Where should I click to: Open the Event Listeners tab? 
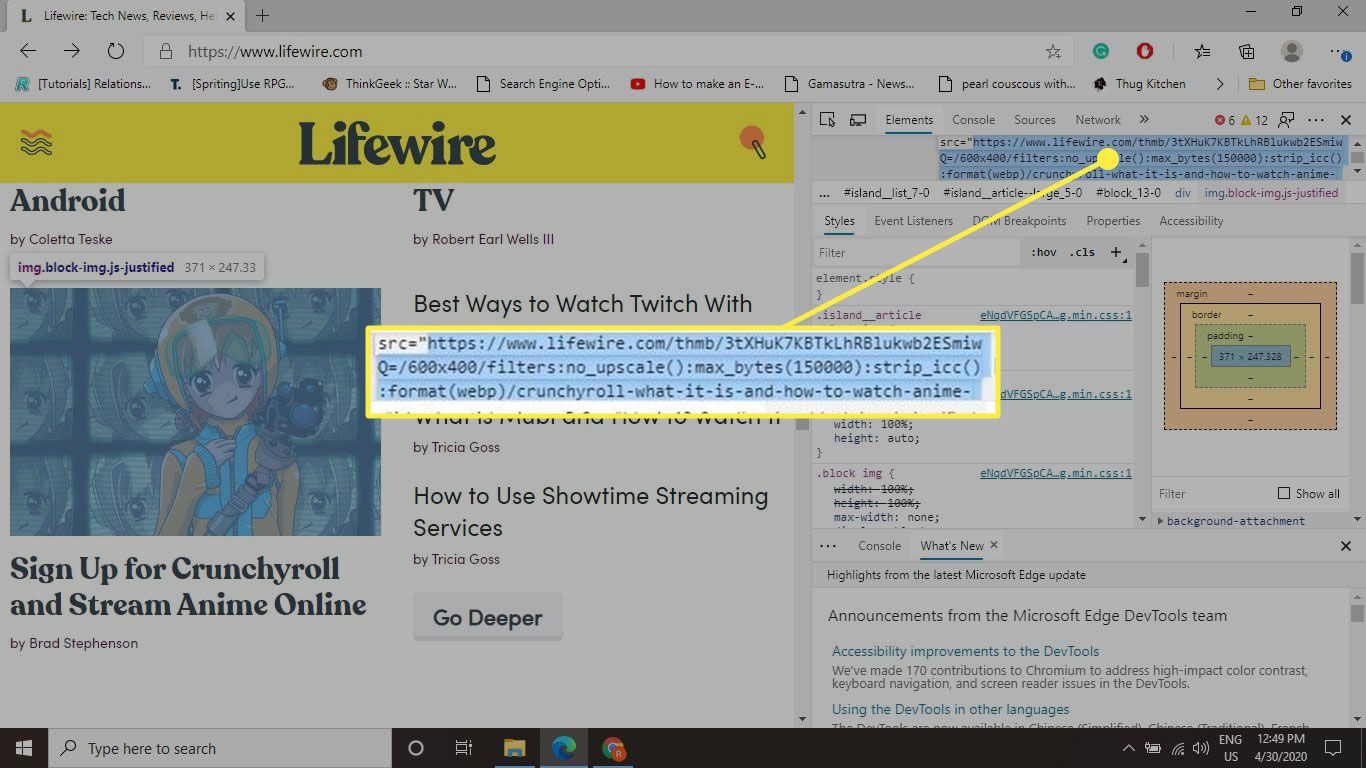[913, 221]
